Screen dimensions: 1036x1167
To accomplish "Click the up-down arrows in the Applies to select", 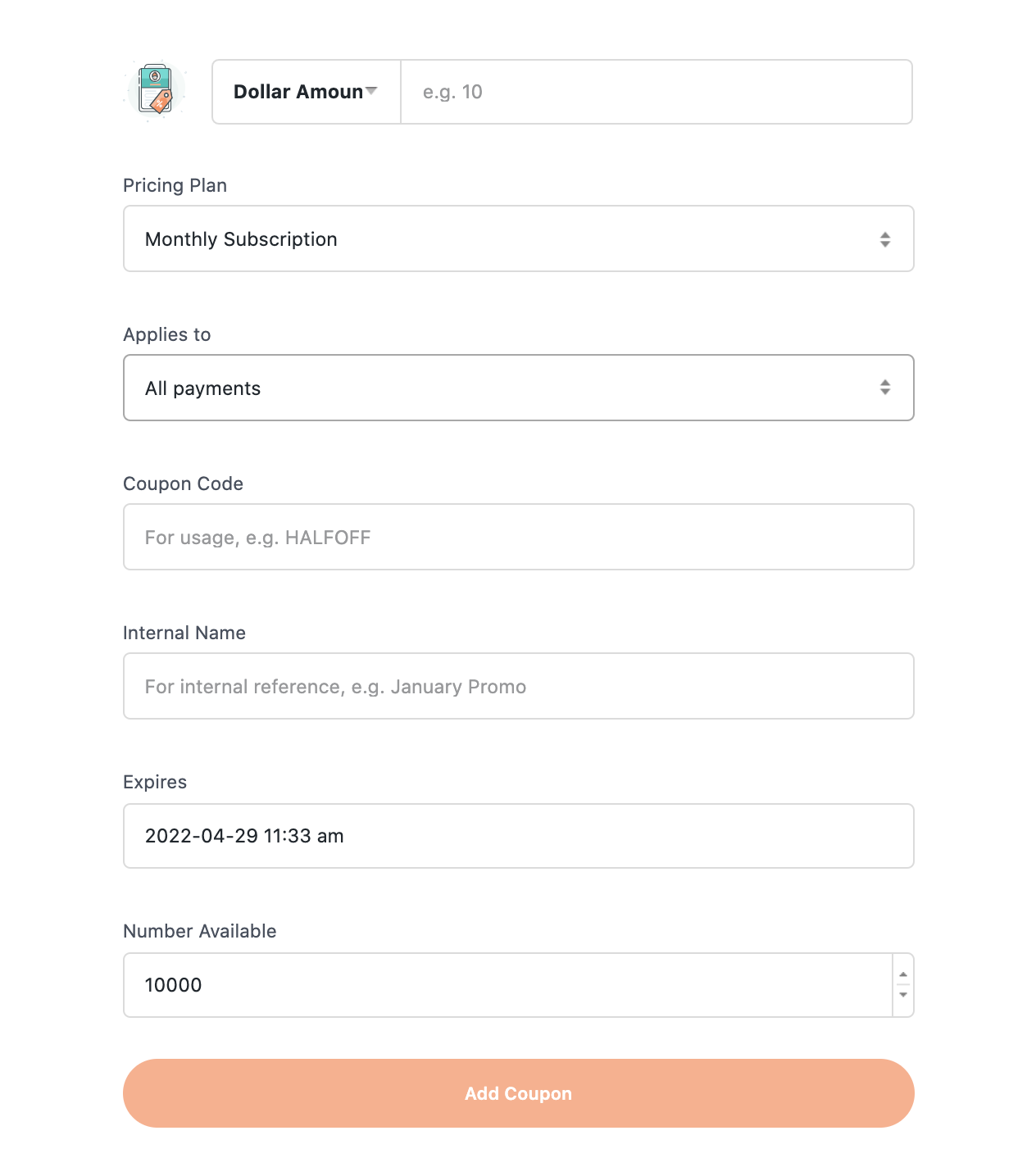I will [x=885, y=388].
